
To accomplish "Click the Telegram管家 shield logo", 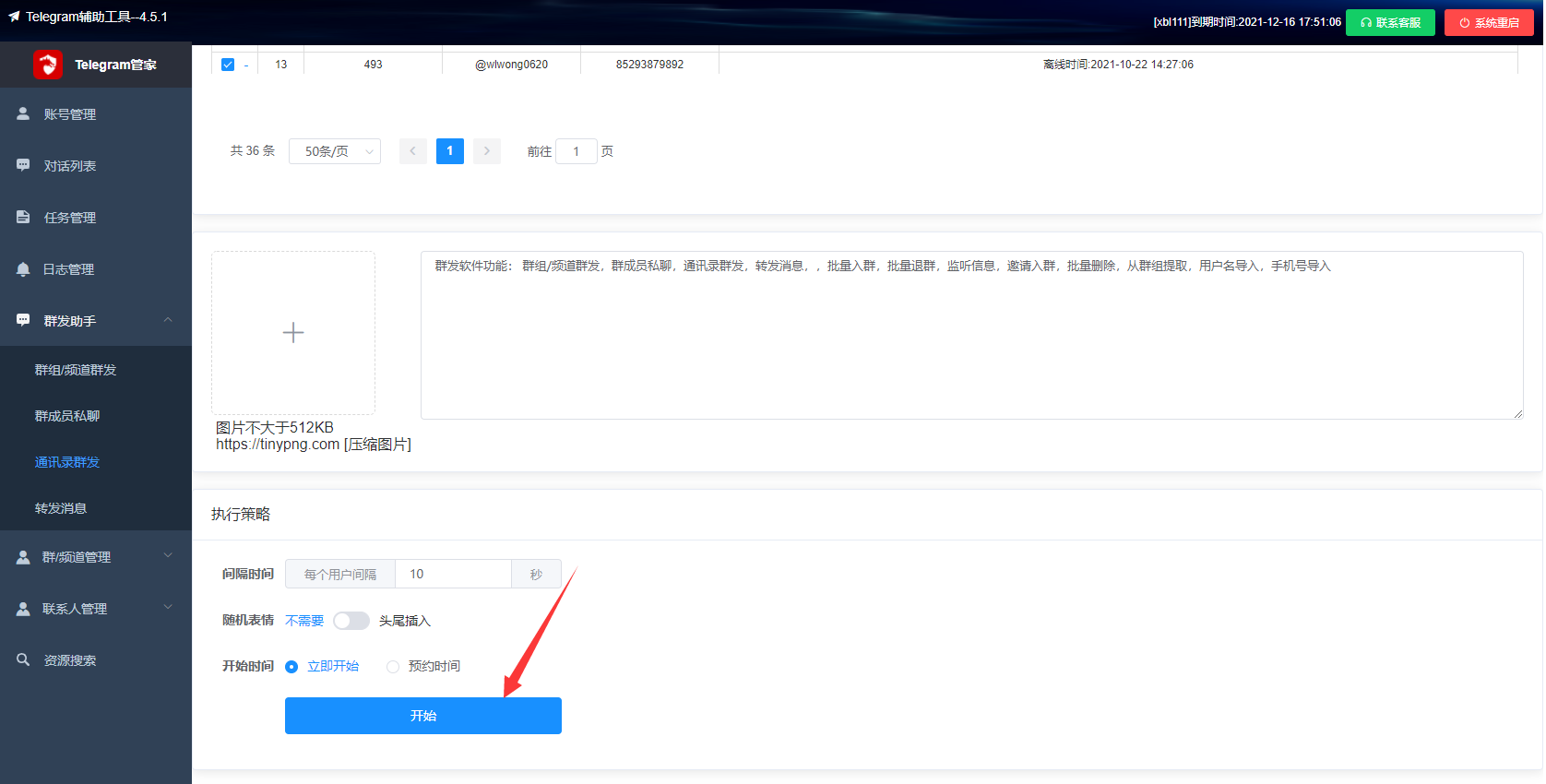I will tap(48, 65).
